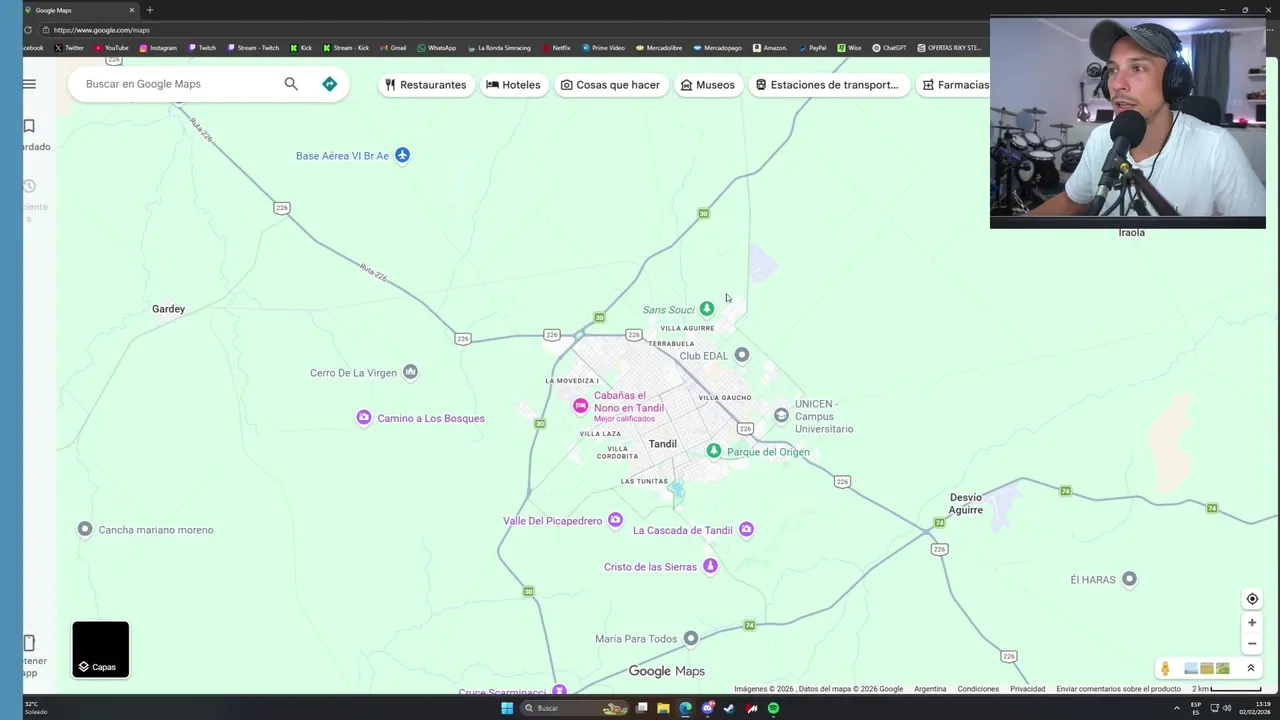Click the Desvío Aguirre label
The image size is (1280, 720).
966,503
